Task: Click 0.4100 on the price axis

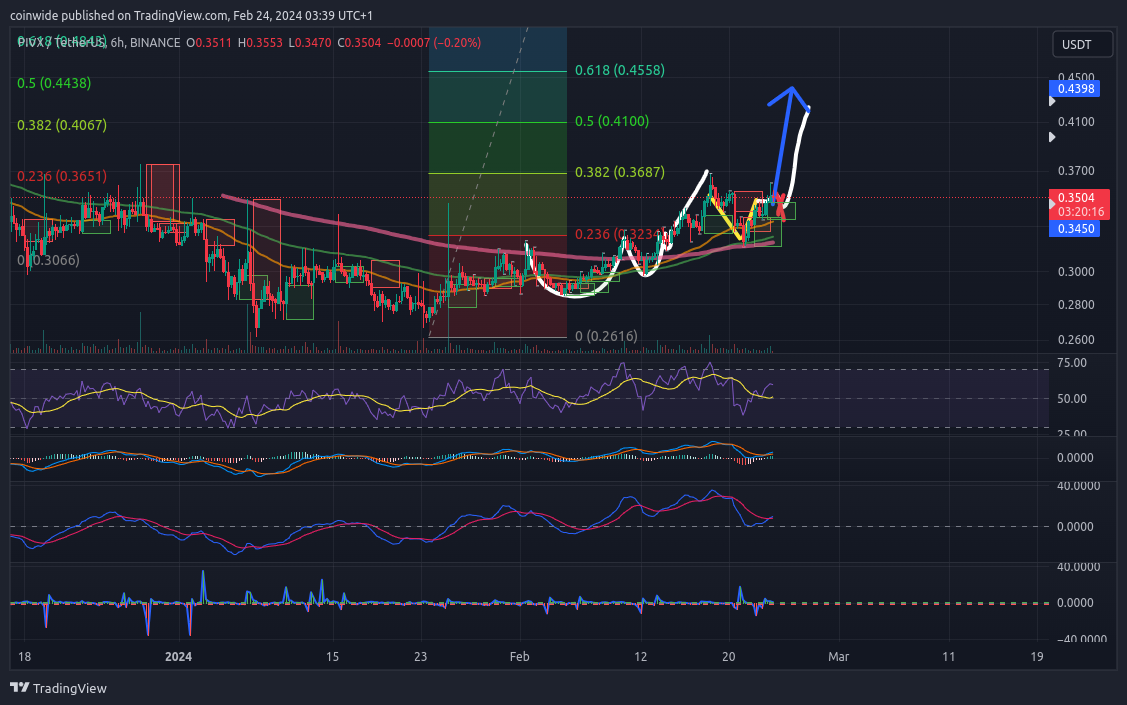Action: click(1076, 121)
